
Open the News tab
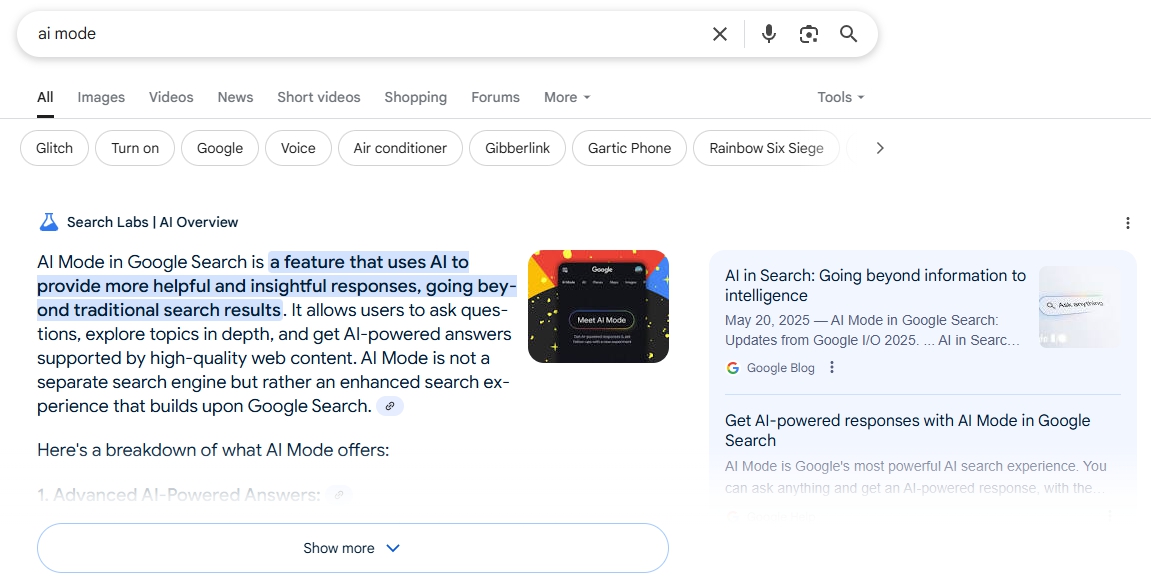click(x=235, y=97)
